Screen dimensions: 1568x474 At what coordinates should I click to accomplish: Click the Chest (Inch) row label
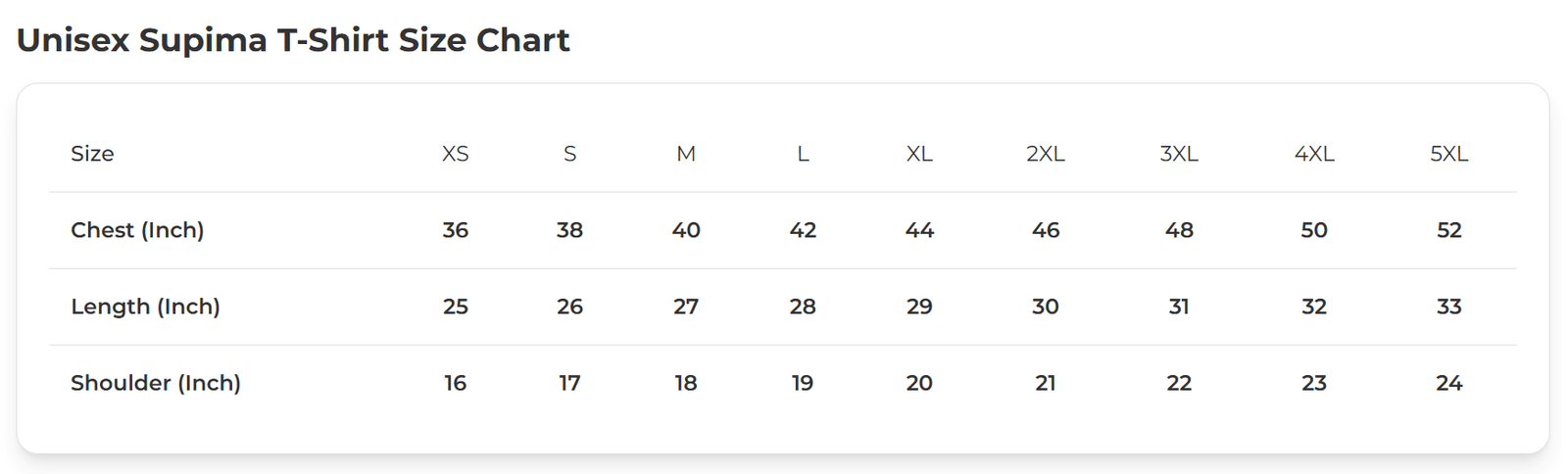[x=137, y=230]
